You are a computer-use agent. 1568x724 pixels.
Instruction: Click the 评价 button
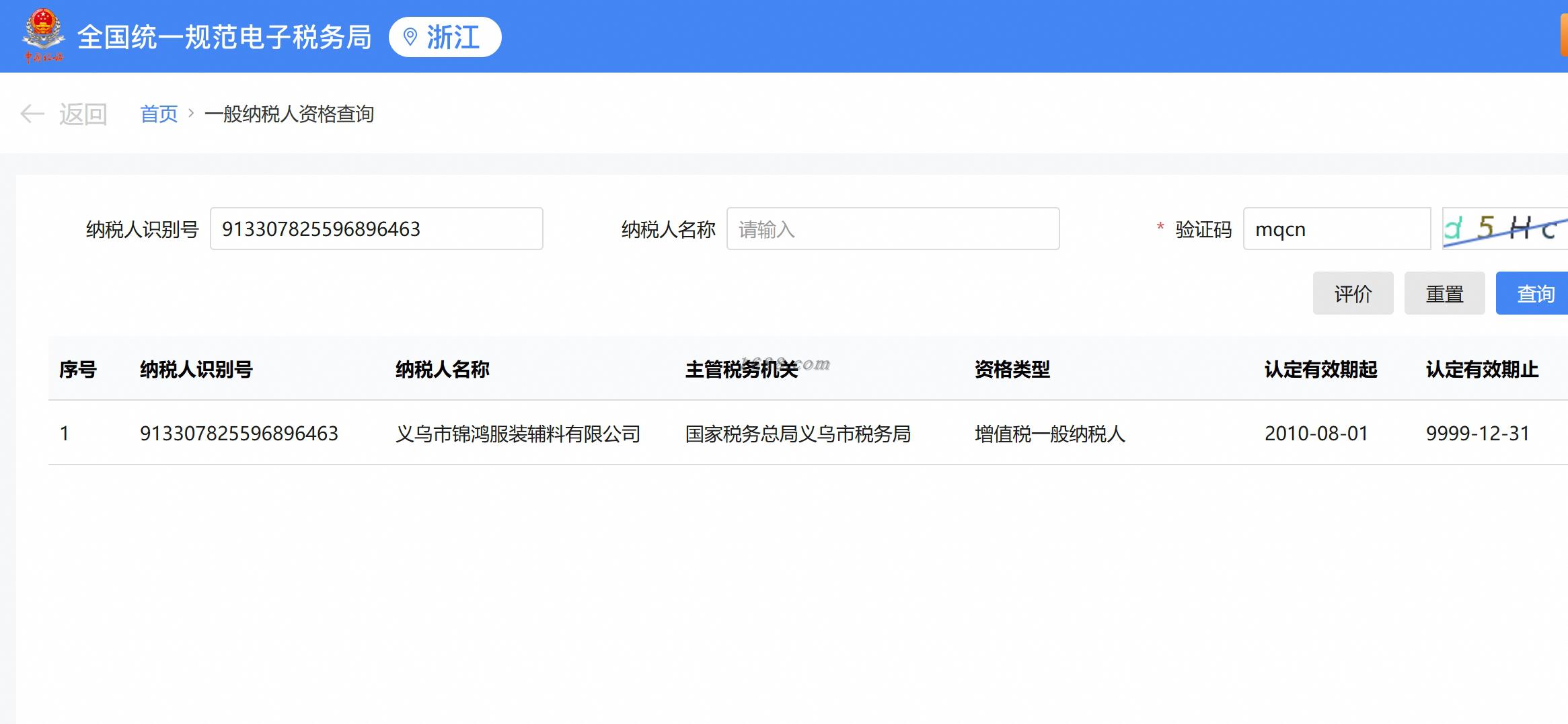1353,293
